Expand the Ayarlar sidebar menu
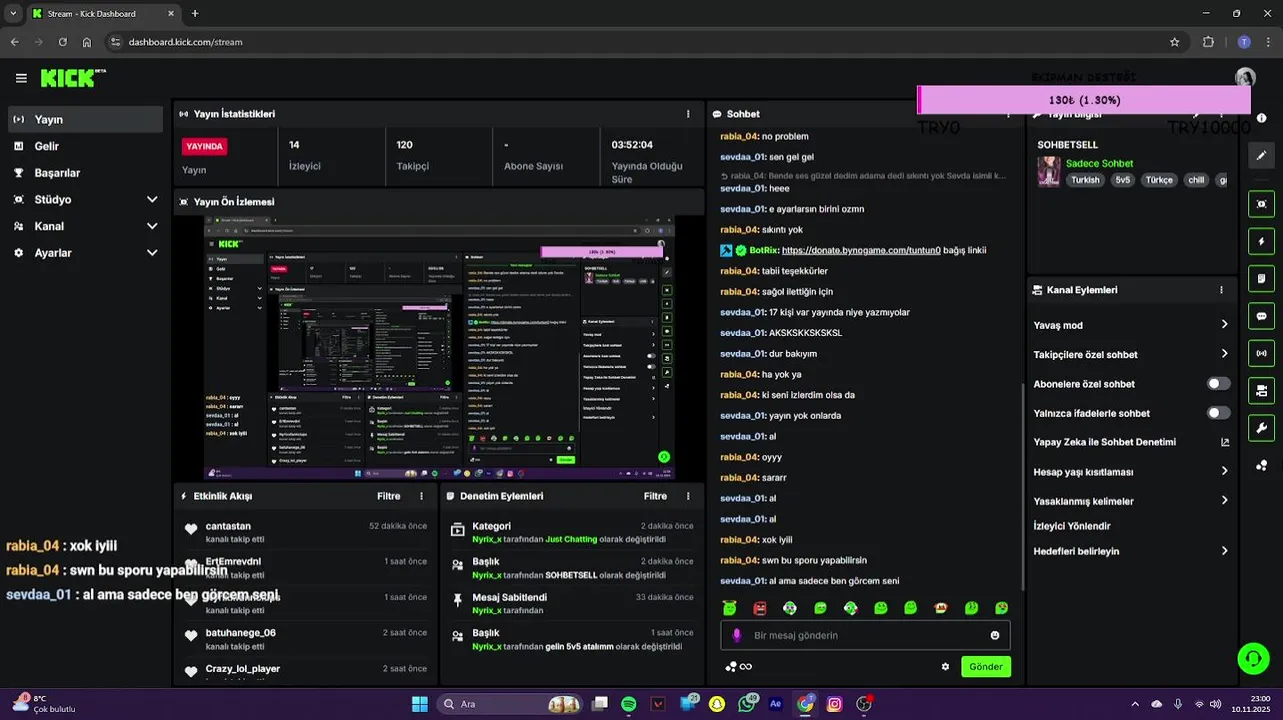Image resolution: width=1283 pixels, height=720 pixels. [x=85, y=253]
